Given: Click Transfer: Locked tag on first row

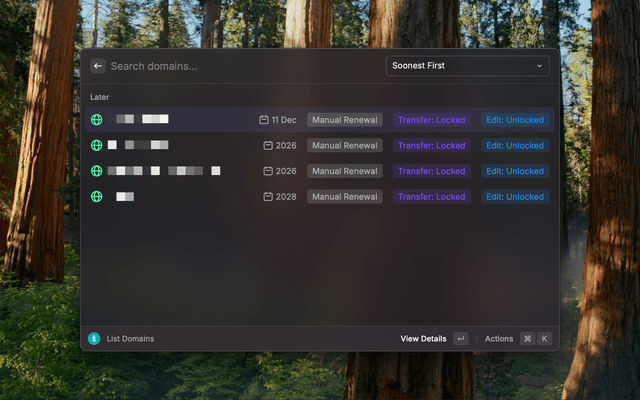Looking at the screenshot, I should 431,120.
